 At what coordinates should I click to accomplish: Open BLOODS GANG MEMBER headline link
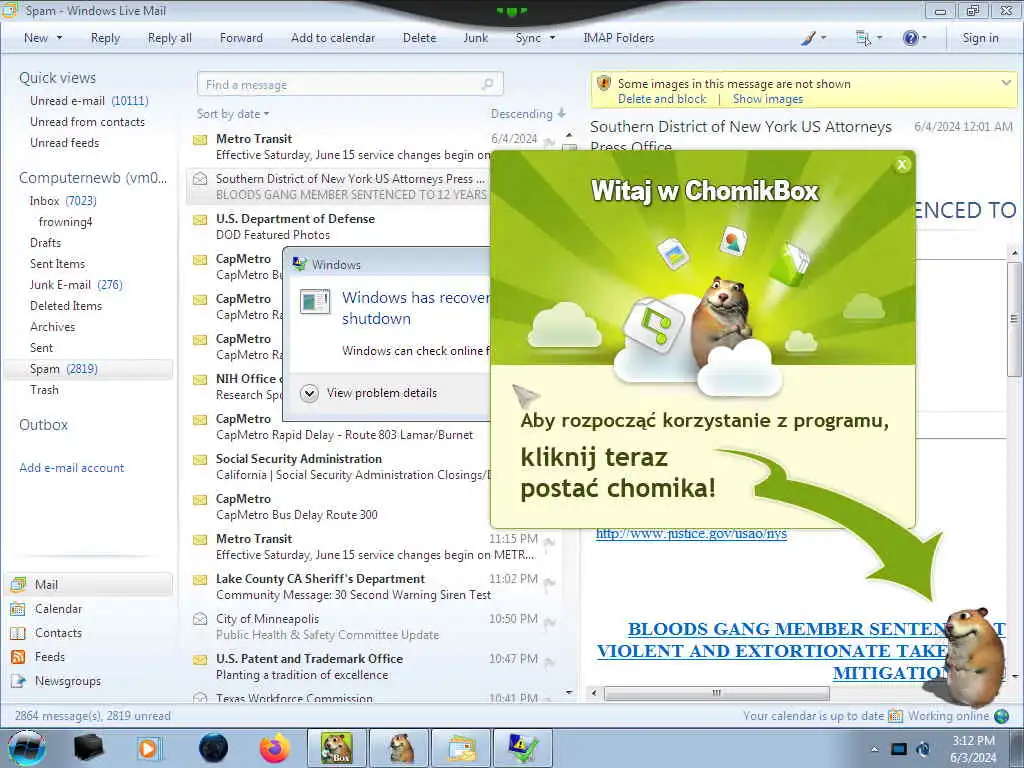tap(801, 650)
